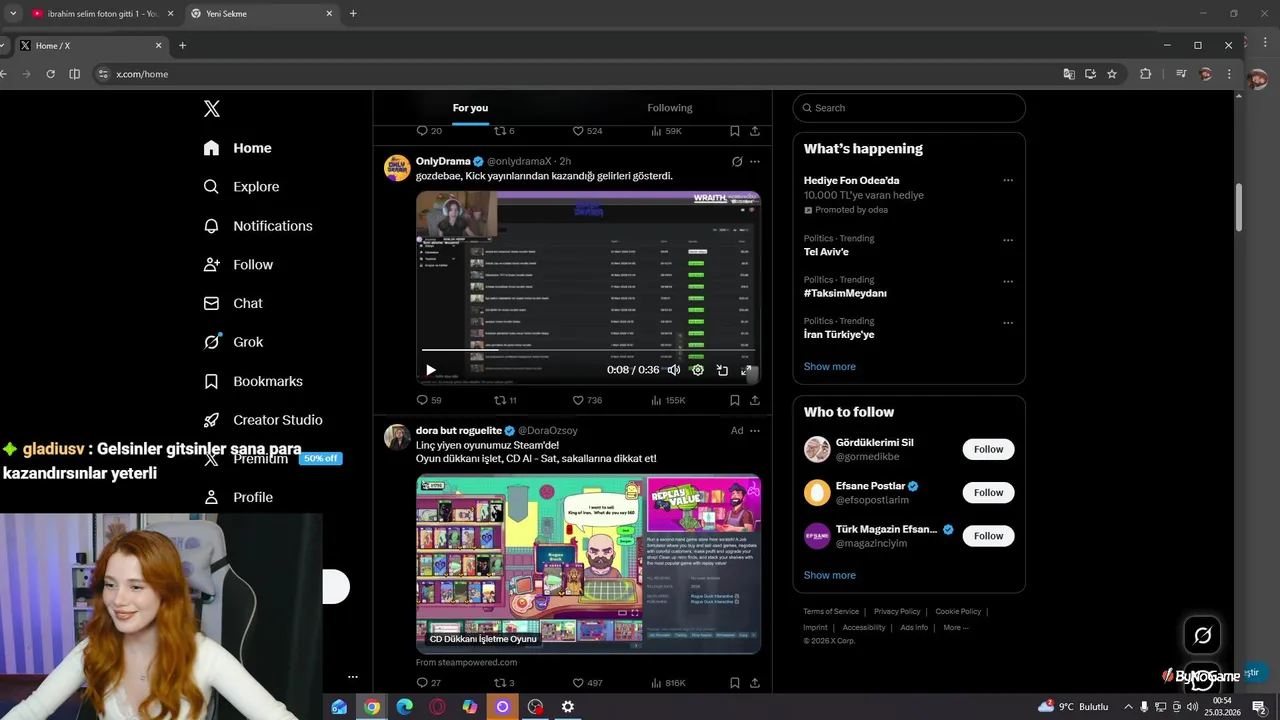
Task: Click the X logo in sidebar
Action: [x=212, y=109]
